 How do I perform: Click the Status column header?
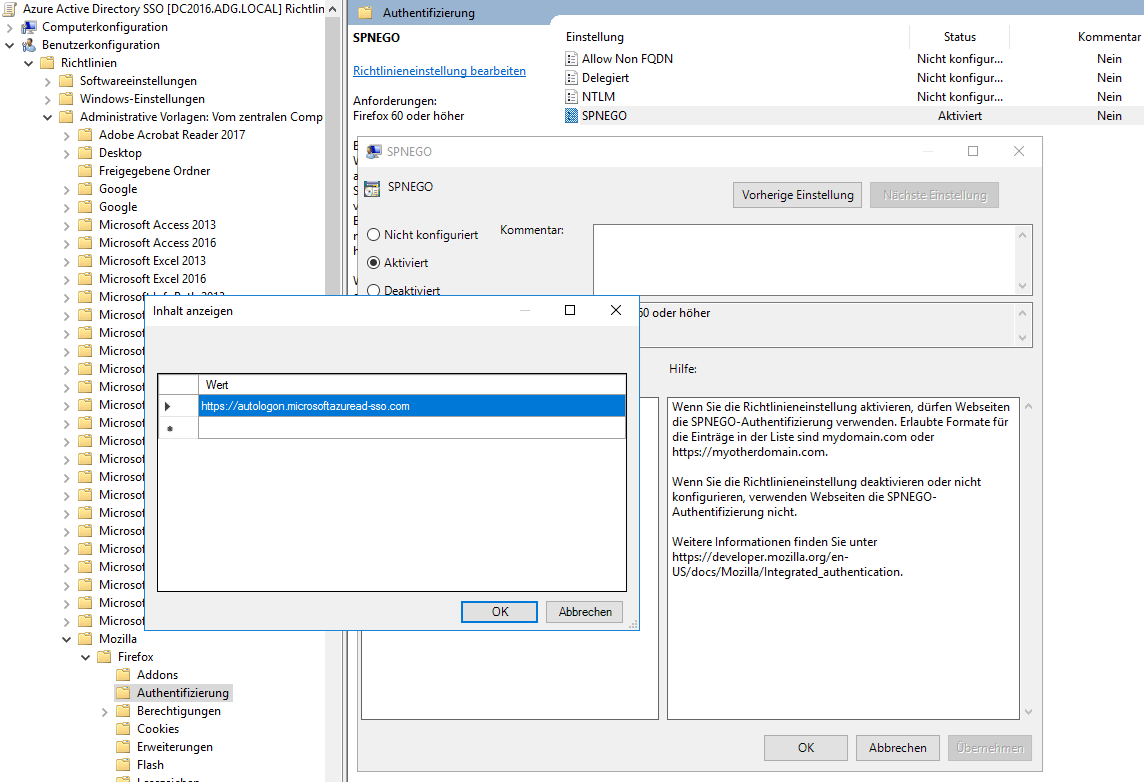coord(959,36)
